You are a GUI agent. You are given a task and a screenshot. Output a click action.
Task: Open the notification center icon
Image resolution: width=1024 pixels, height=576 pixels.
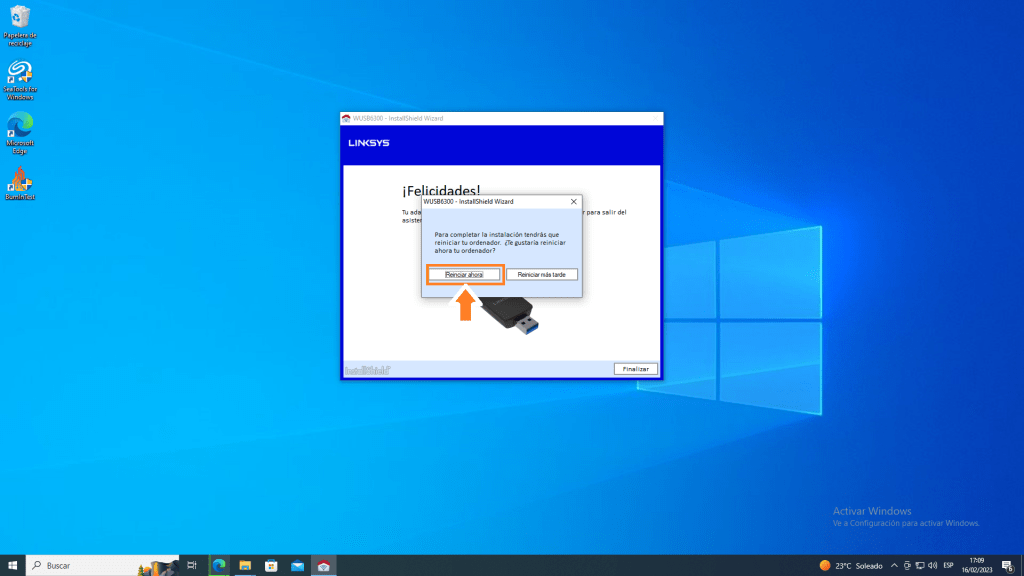1007,565
